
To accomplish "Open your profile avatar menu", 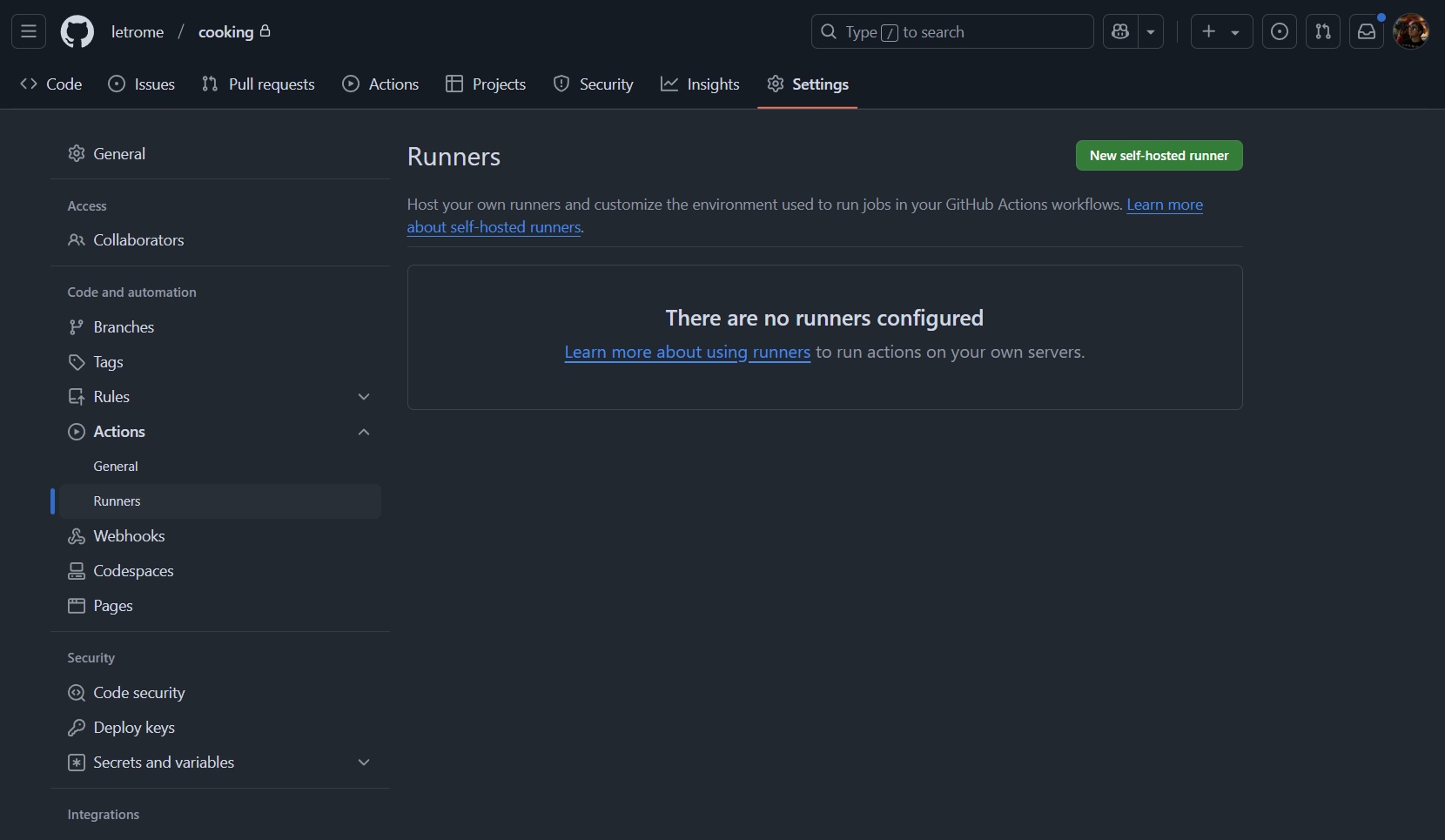I will pos(1411,31).
